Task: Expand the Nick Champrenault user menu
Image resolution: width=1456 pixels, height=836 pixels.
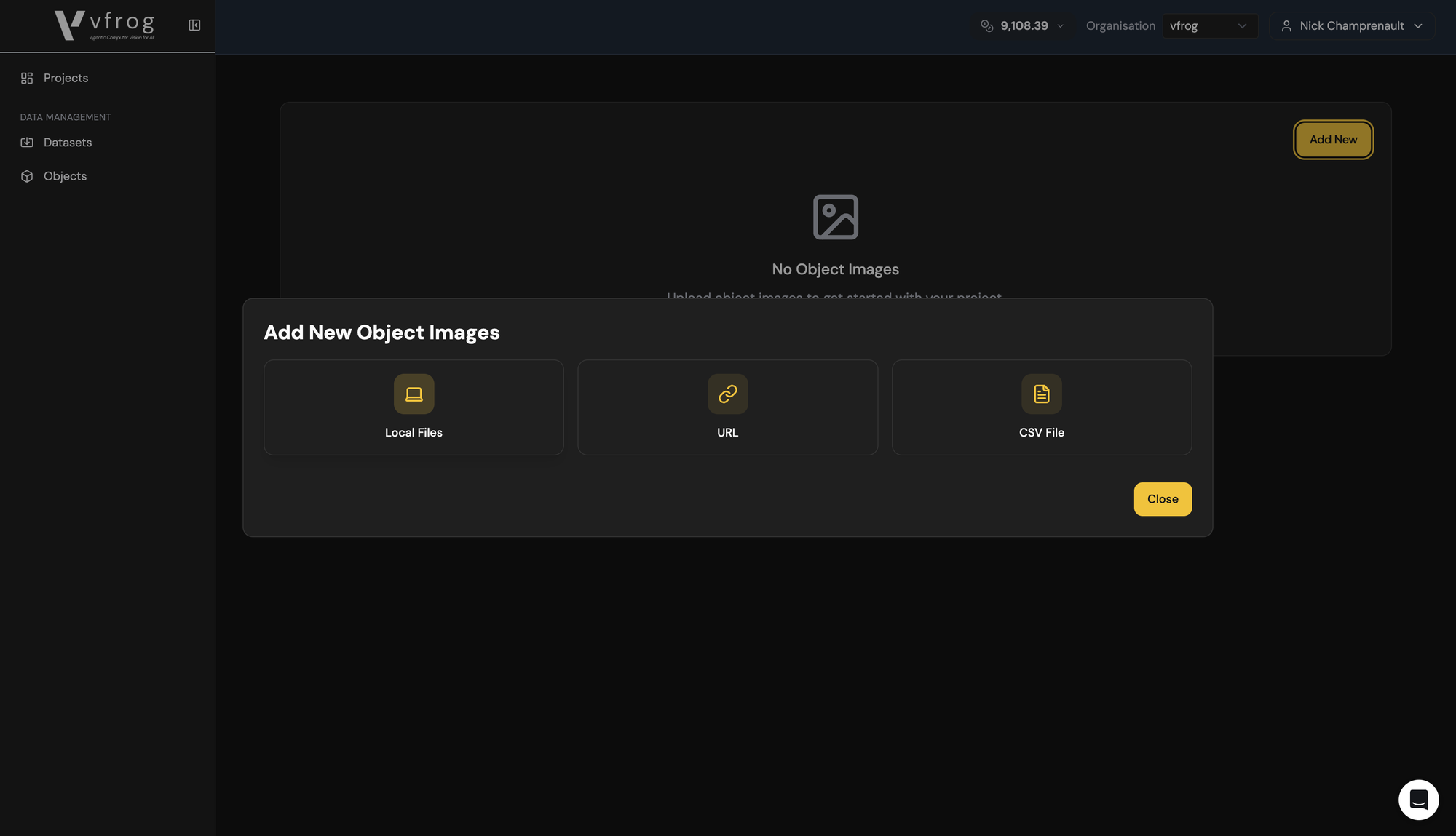Action: pos(1352,26)
